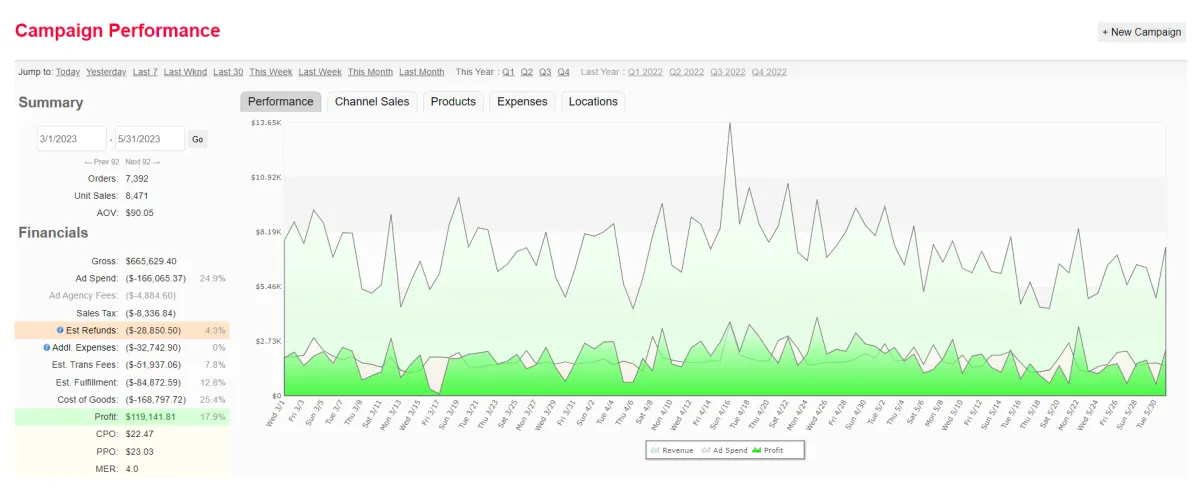
Task: Jump to This Month
Action: 370,72
